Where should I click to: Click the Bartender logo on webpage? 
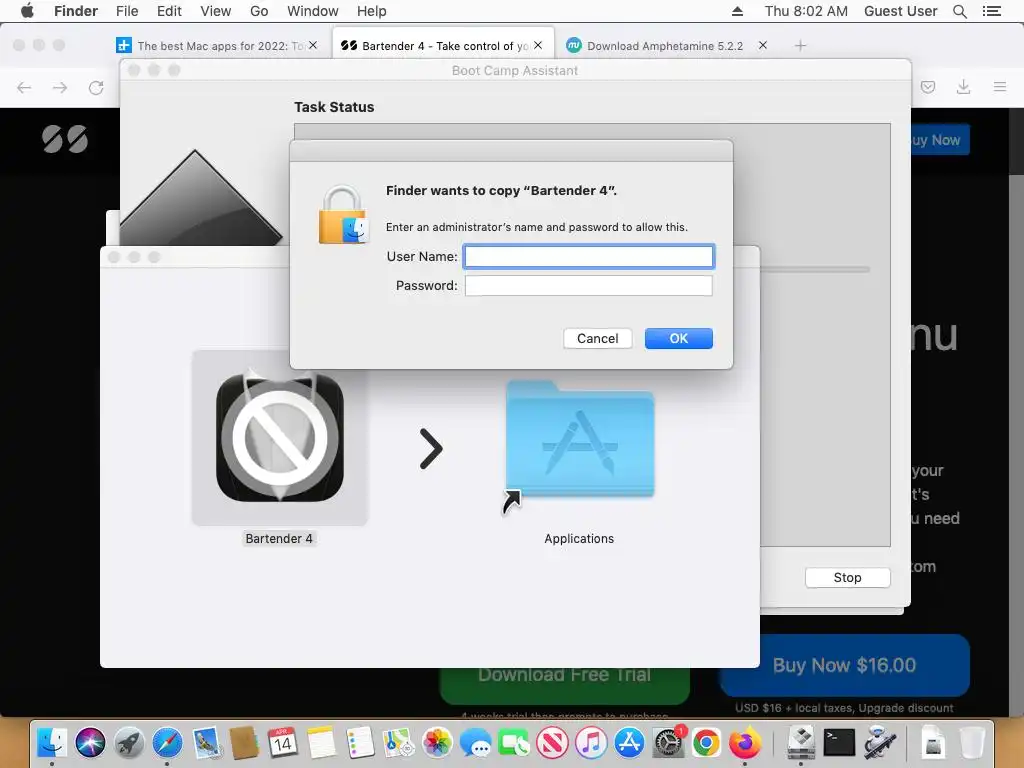(x=65, y=139)
